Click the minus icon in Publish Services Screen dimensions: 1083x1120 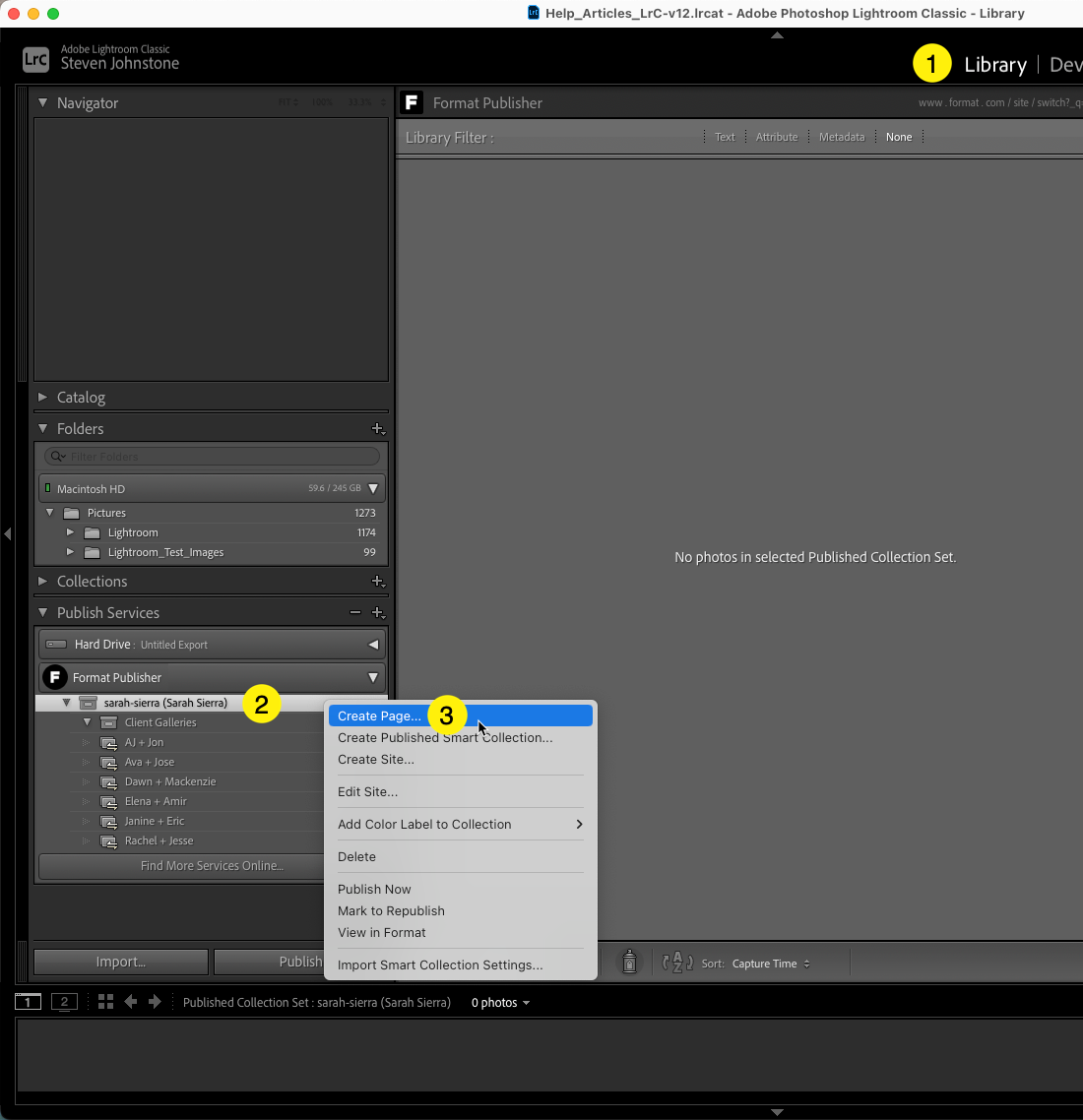[x=355, y=613]
